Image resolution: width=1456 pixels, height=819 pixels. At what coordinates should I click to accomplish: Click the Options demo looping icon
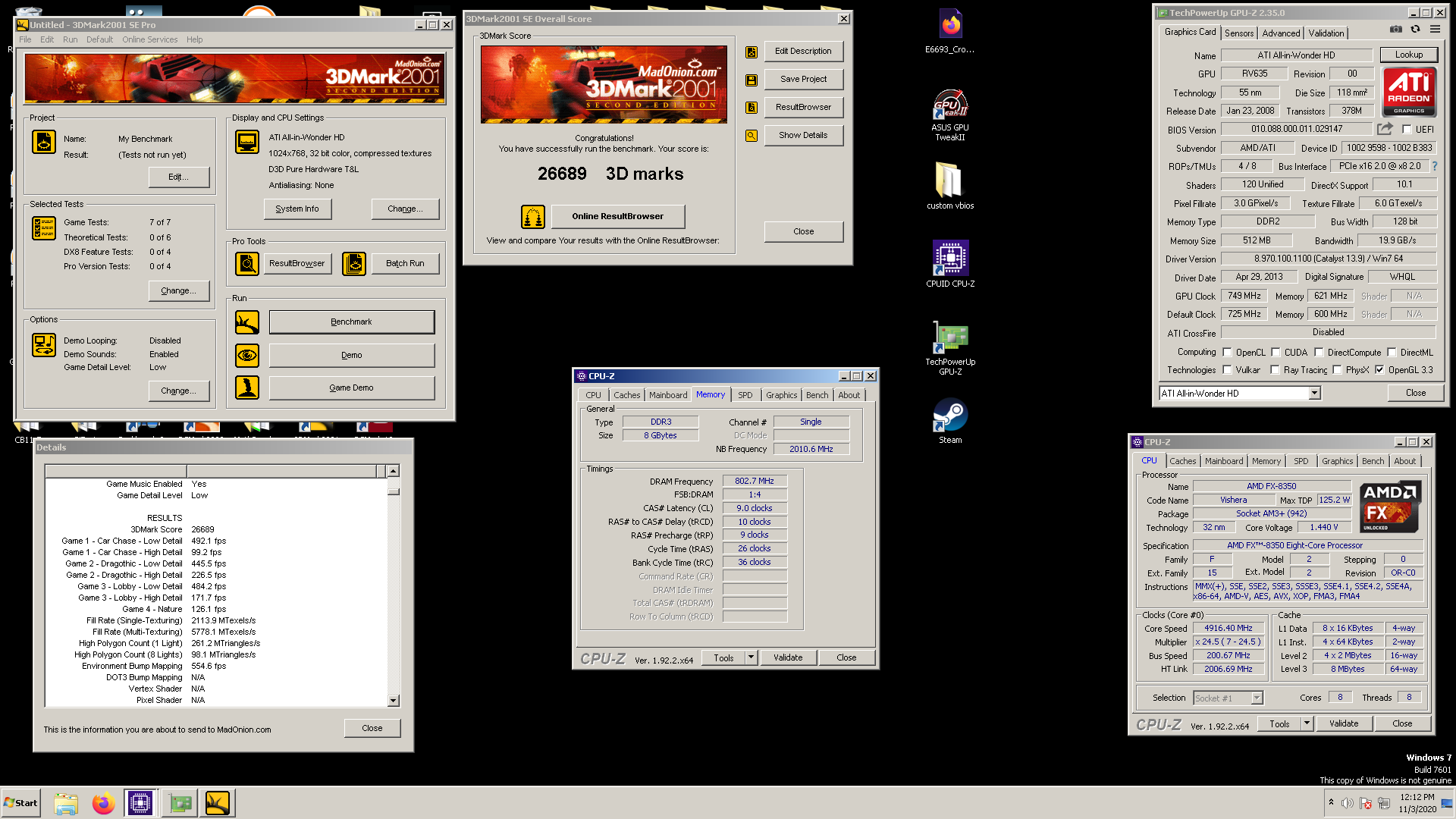click(x=44, y=345)
